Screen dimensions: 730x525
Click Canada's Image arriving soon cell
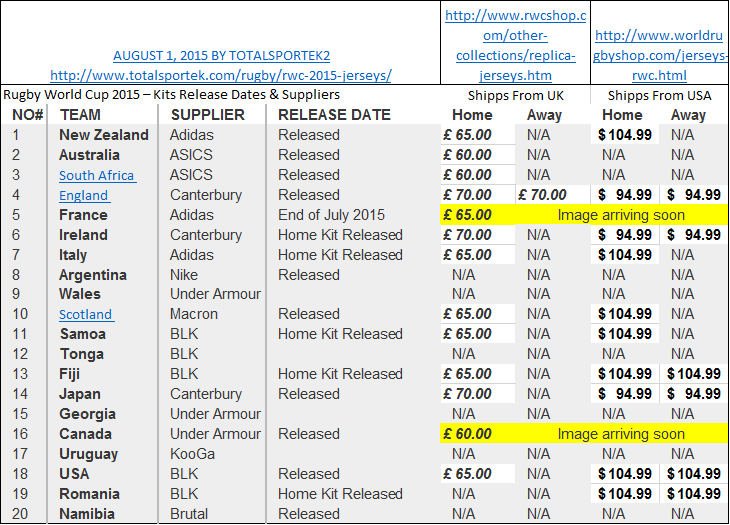coord(621,434)
